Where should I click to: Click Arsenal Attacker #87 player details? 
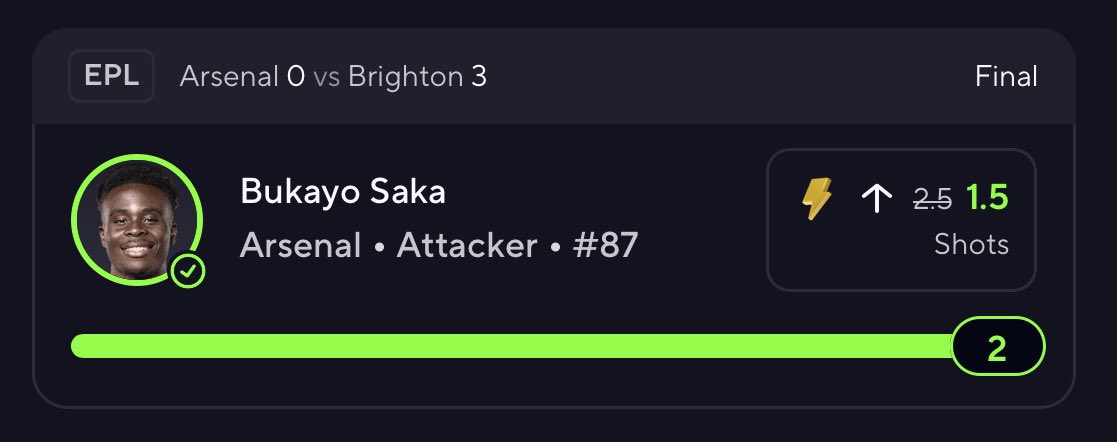point(439,246)
